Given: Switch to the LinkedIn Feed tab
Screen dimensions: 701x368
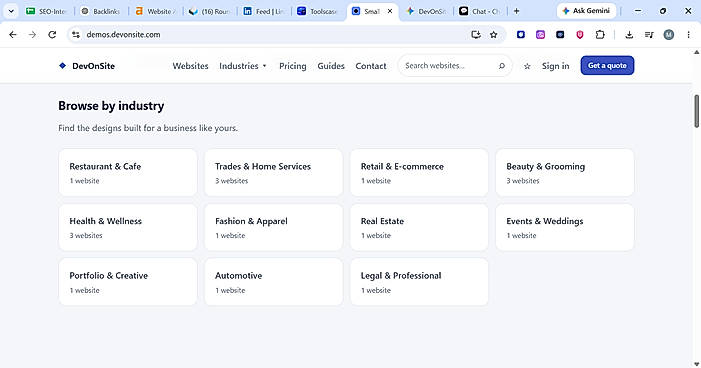Looking at the screenshot, I should (x=264, y=11).
